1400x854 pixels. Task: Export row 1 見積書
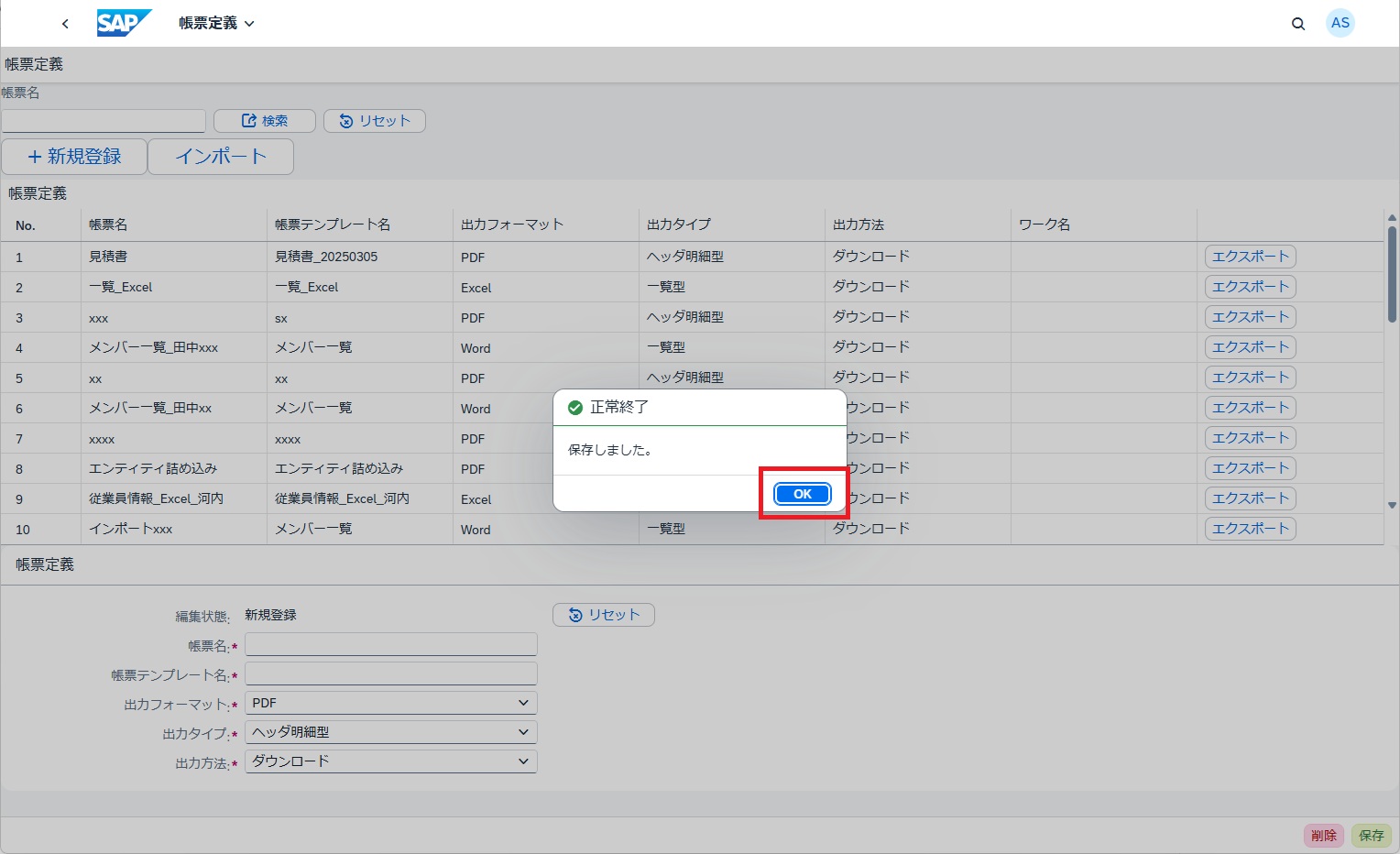1250,257
